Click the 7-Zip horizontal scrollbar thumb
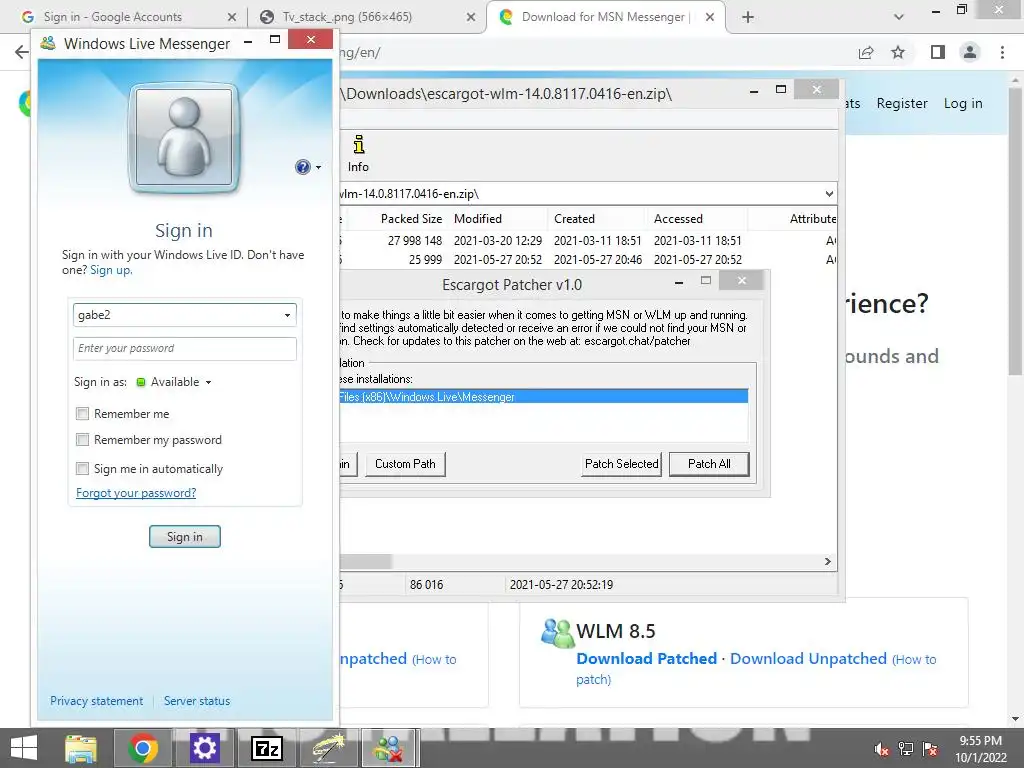 (366, 562)
